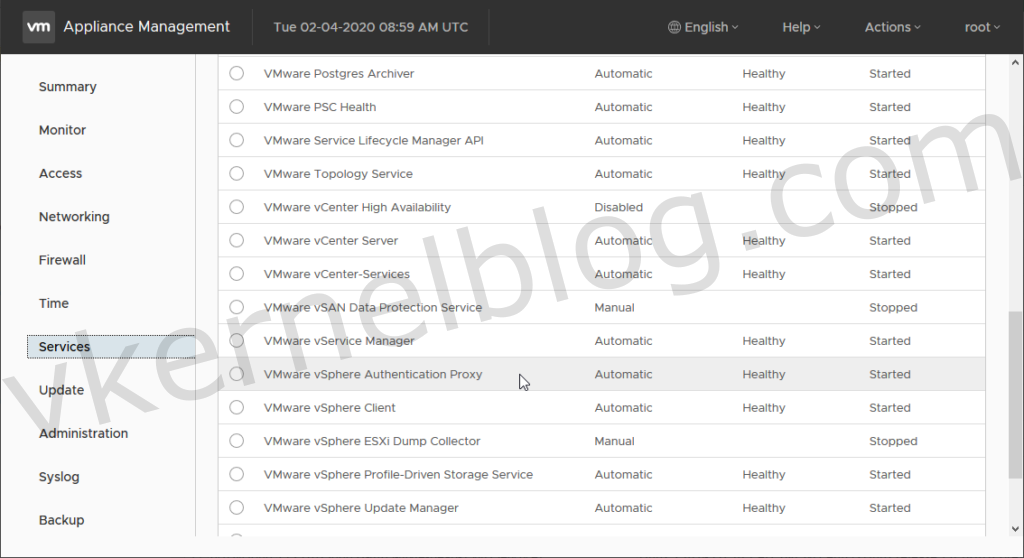The width and height of the screenshot is (1024, 558).
Task: Click VMware Service Lifecycle Manager API text
Action: click(374, 140)
